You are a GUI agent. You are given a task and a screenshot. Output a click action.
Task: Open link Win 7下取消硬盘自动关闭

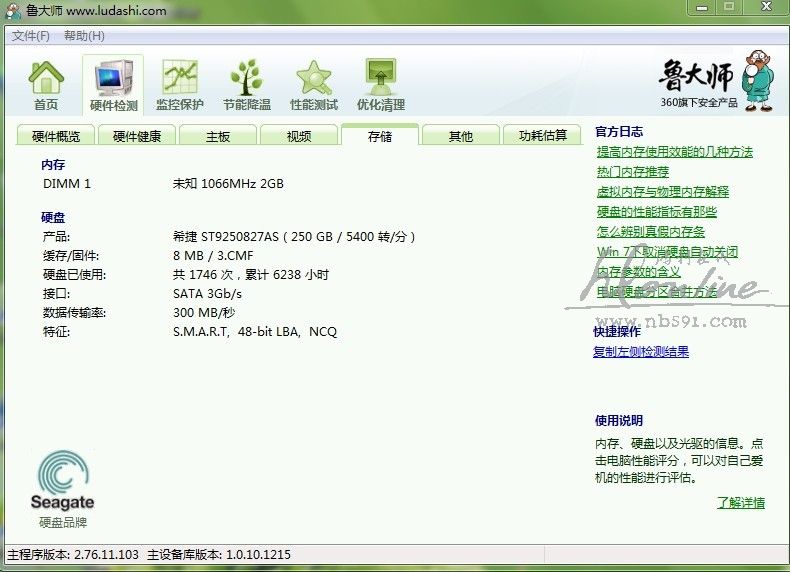coord(668,251)
